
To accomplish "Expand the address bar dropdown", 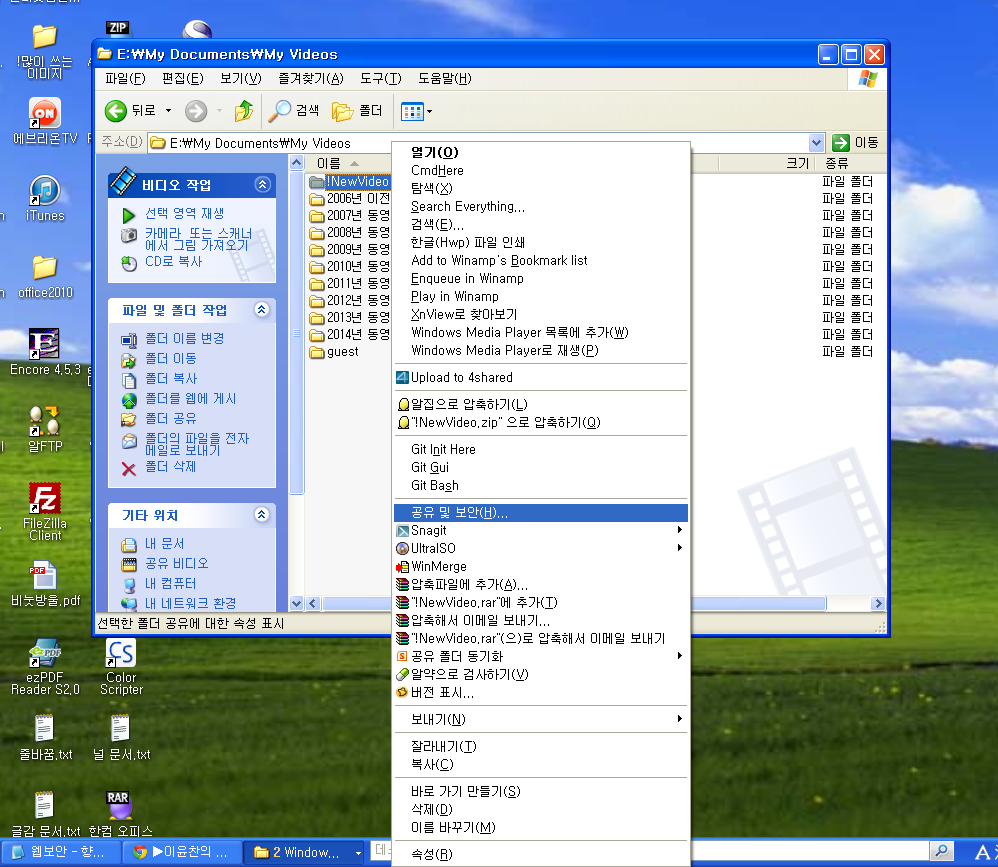I will [816, 143].
